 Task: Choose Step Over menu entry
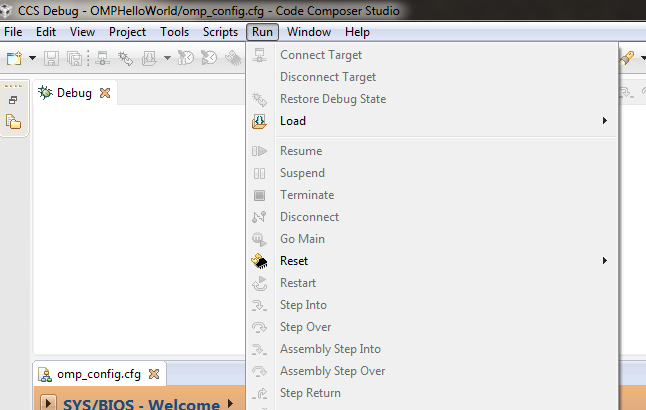(432, 327)
